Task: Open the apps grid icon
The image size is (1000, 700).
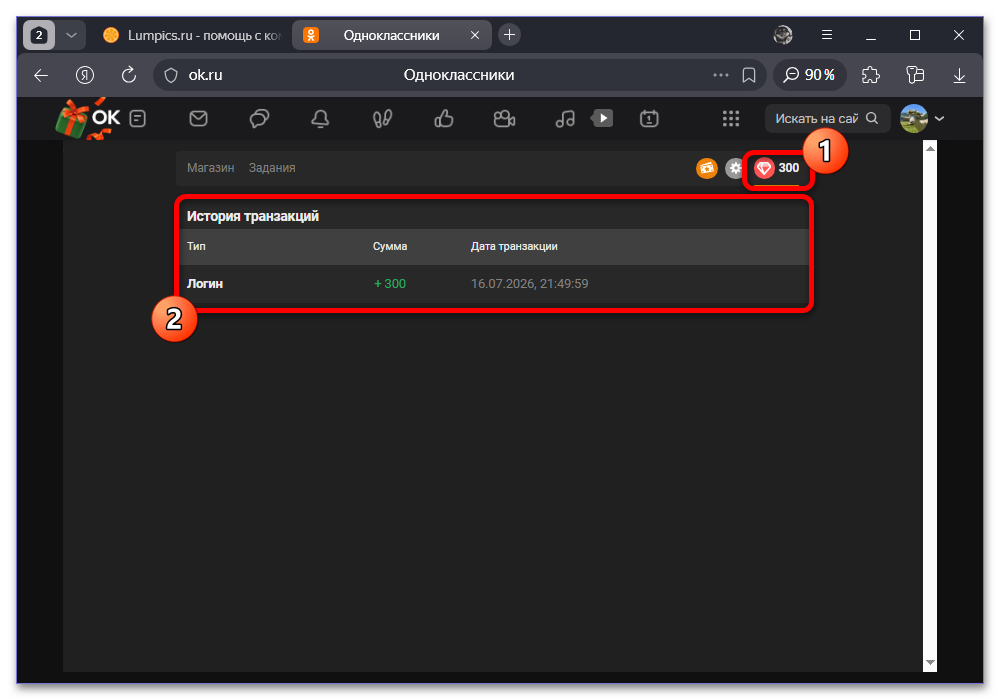Action: click(731, 119)
